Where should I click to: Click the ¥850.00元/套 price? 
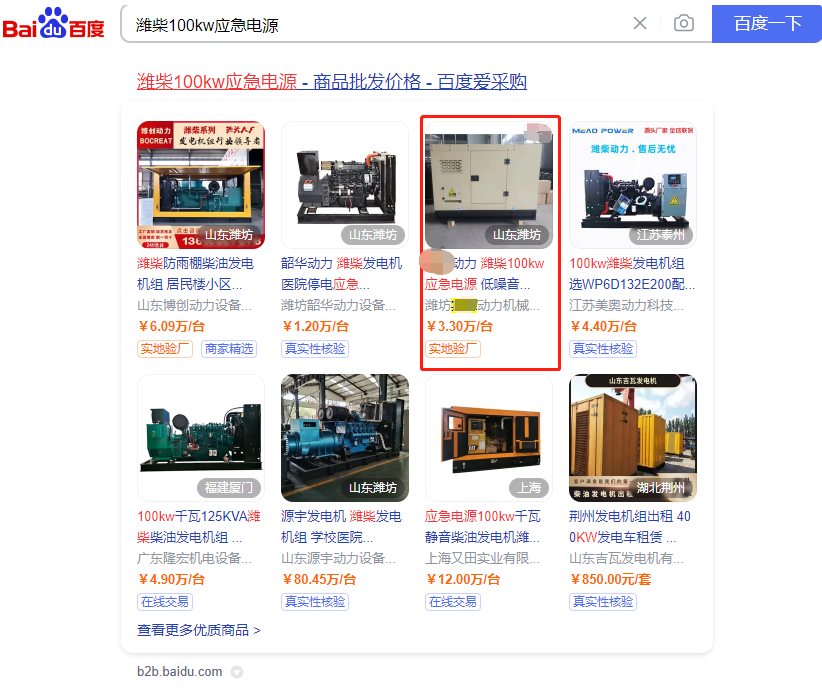pos(611,579)
